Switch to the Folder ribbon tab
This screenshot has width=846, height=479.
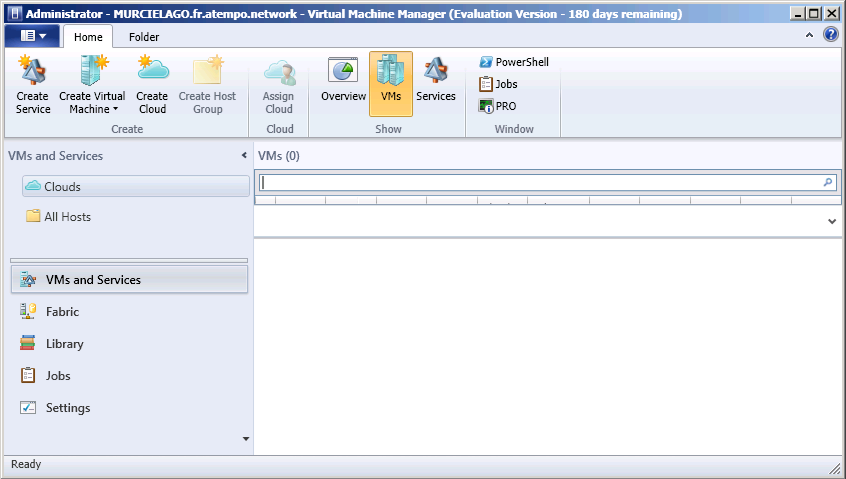pyautogui.click(x=144, y=37)
